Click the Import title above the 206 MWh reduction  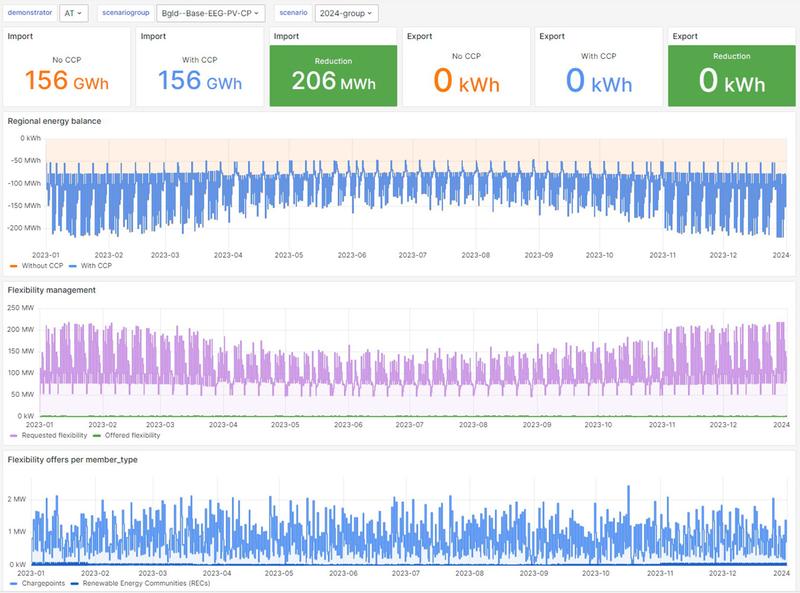pyautogui.click(x=286, y=36)
